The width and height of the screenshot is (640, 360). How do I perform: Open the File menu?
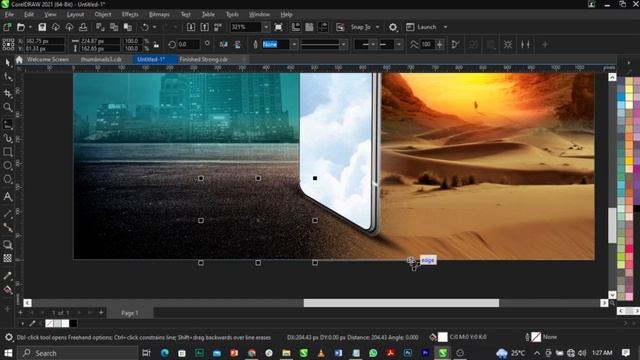(x=9, y=14)
